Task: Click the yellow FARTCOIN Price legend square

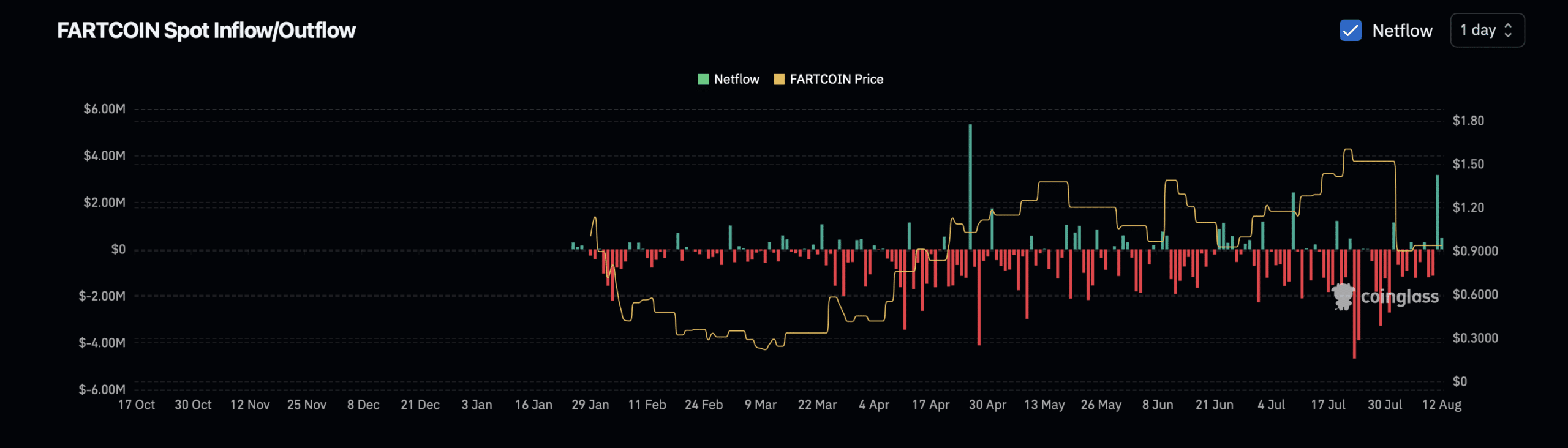Action: tap(779, 80)
